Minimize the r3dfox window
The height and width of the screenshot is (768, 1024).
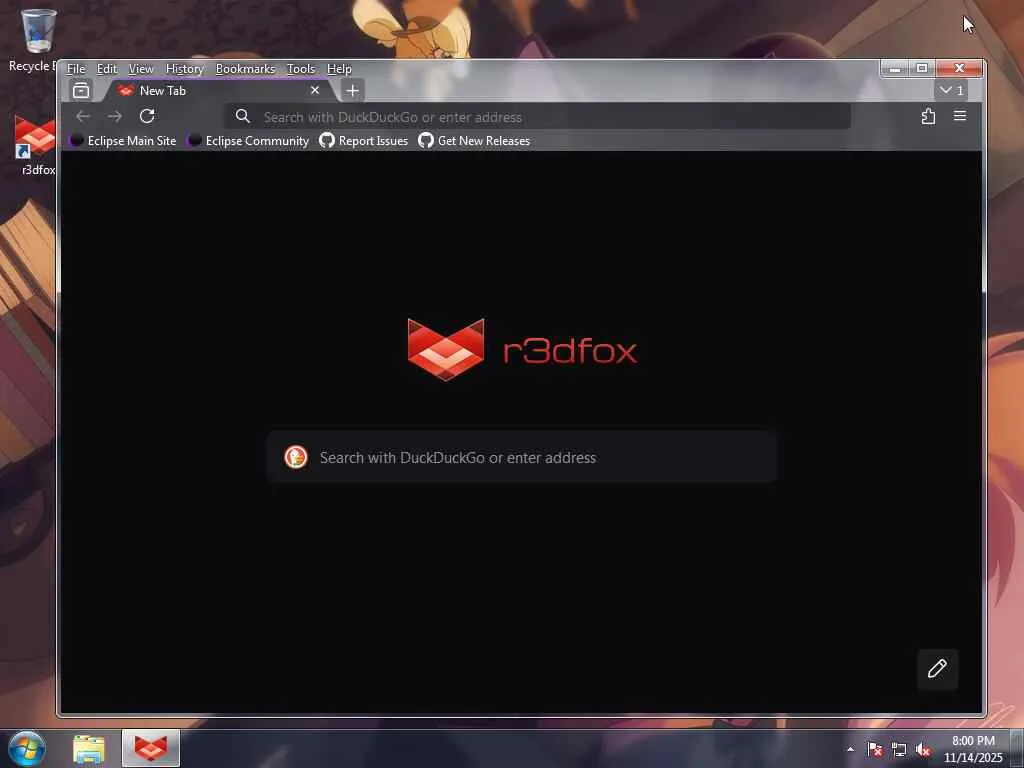tap(895, 68)
